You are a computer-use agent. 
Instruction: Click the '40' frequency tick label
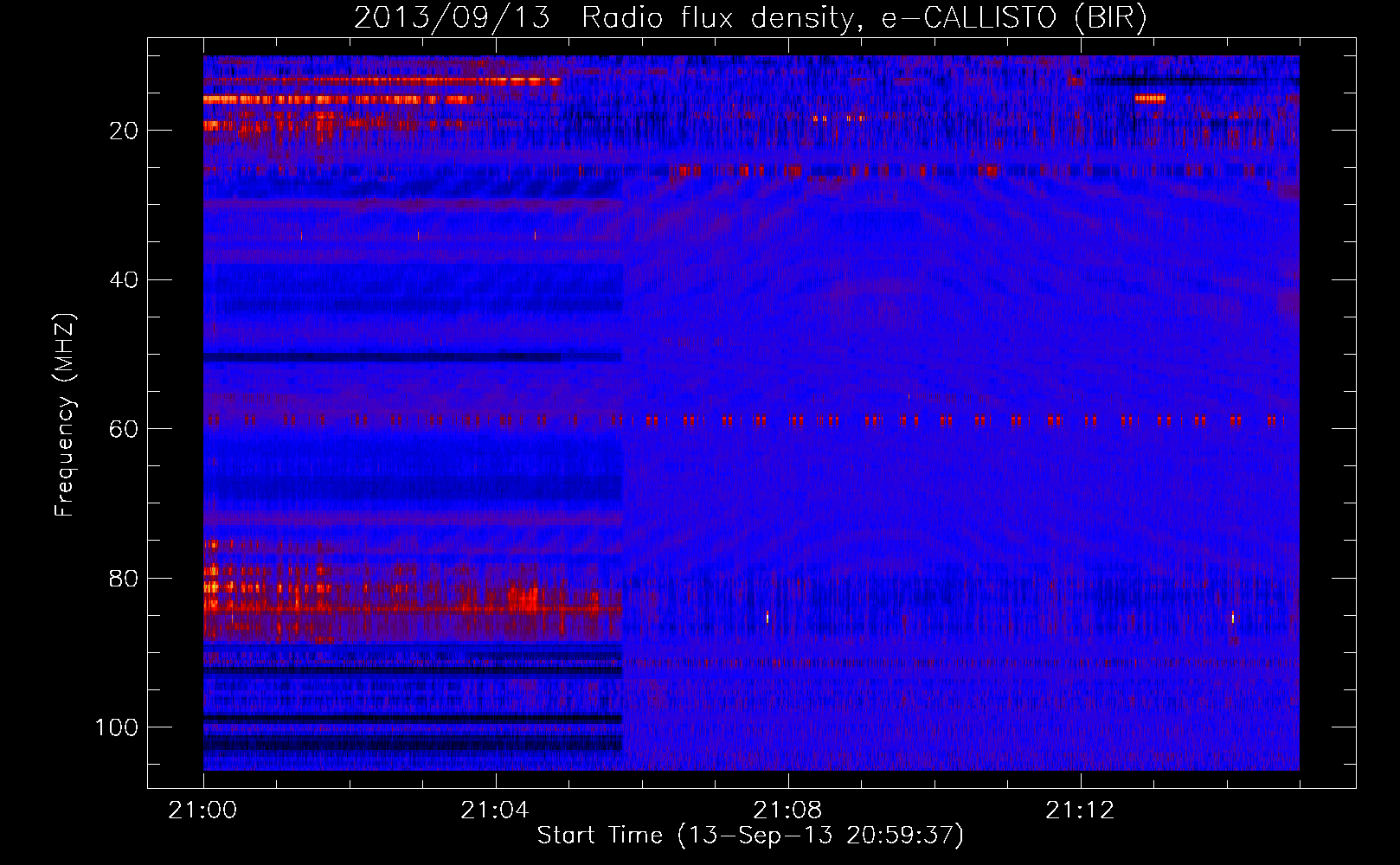124,280
